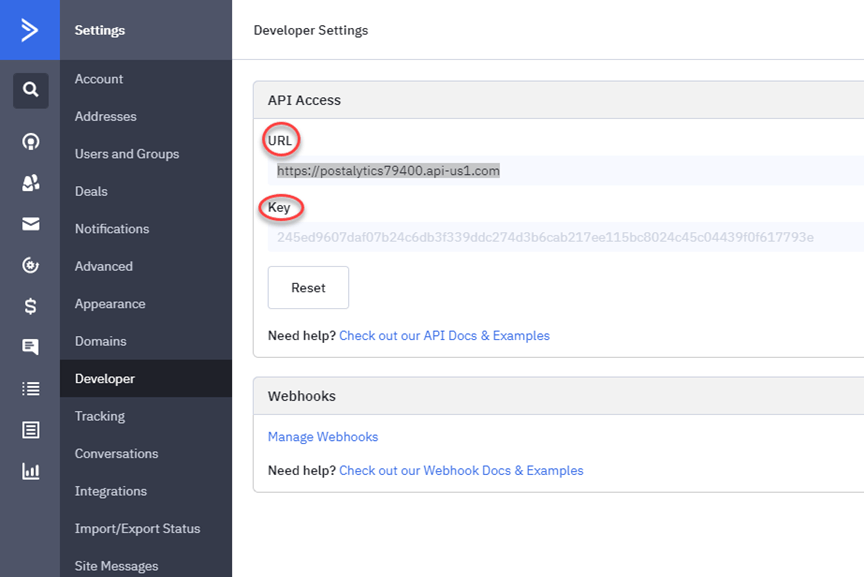Open the Reports bar chart icon
864x577 pixels.
tap(31, 471)
